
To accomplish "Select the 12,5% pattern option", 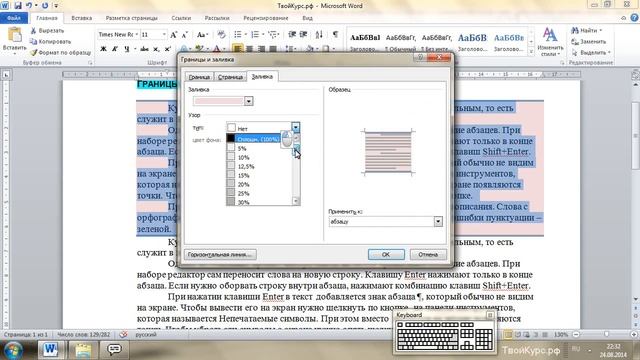I will 260,166.
